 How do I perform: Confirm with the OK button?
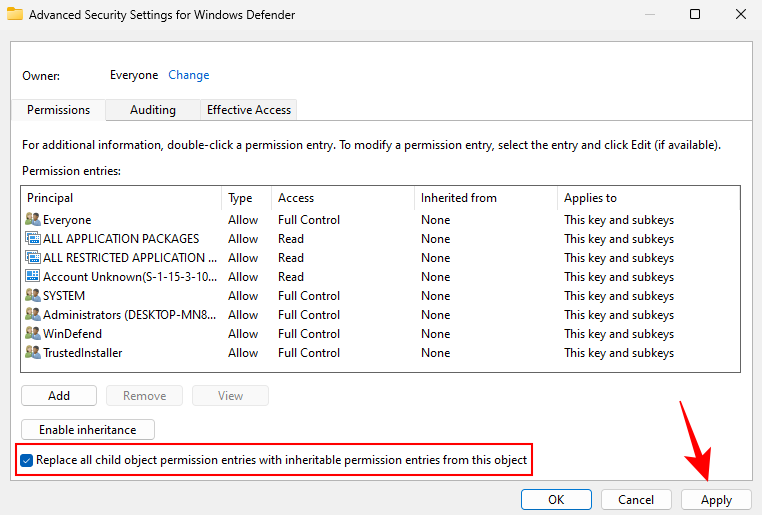tap(556, 500)
